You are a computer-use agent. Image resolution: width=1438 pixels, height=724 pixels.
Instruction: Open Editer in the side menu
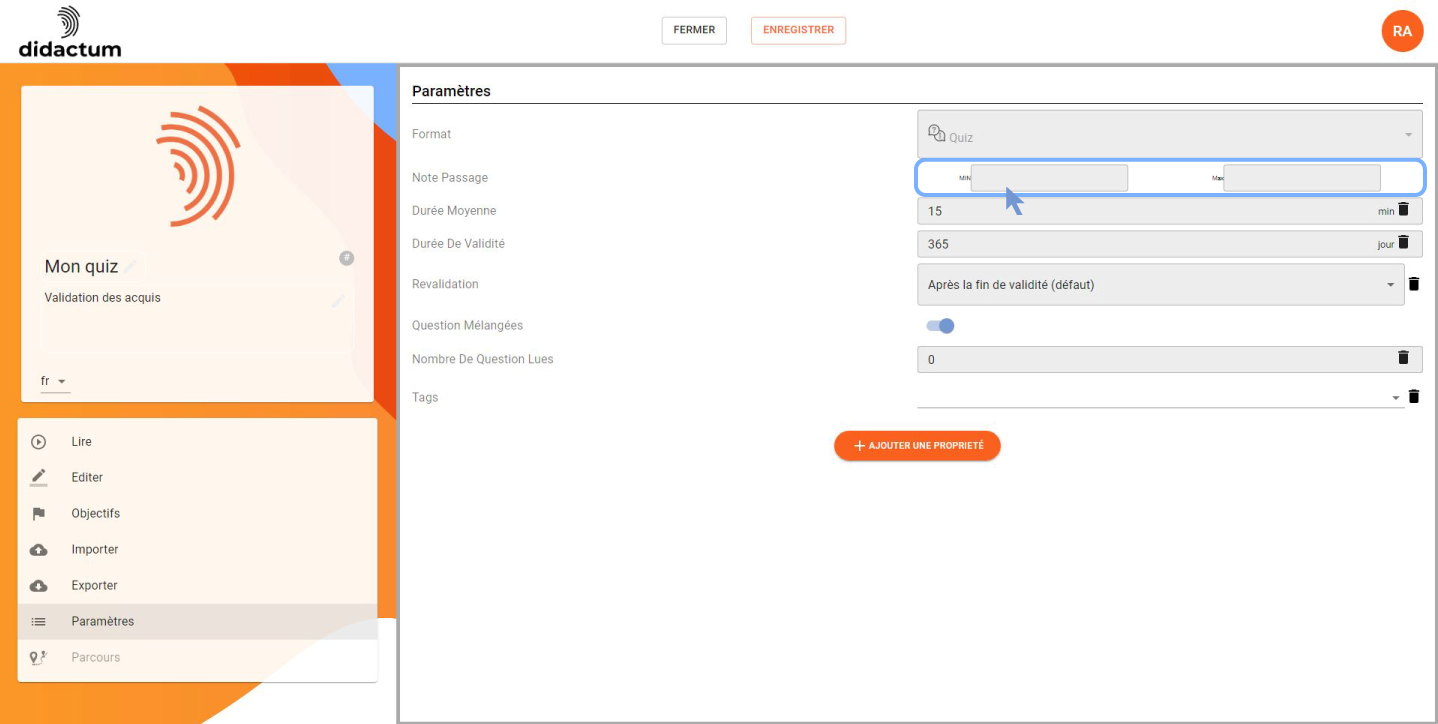[197, 478]
